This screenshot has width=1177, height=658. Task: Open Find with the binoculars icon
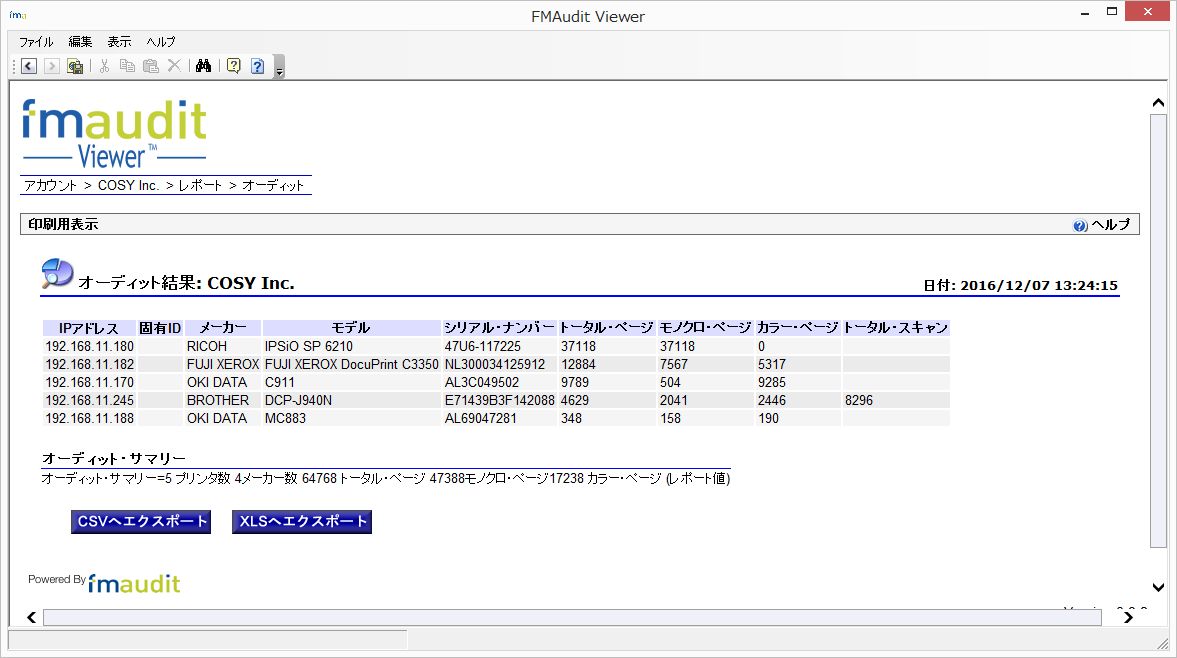pos(203,66)
